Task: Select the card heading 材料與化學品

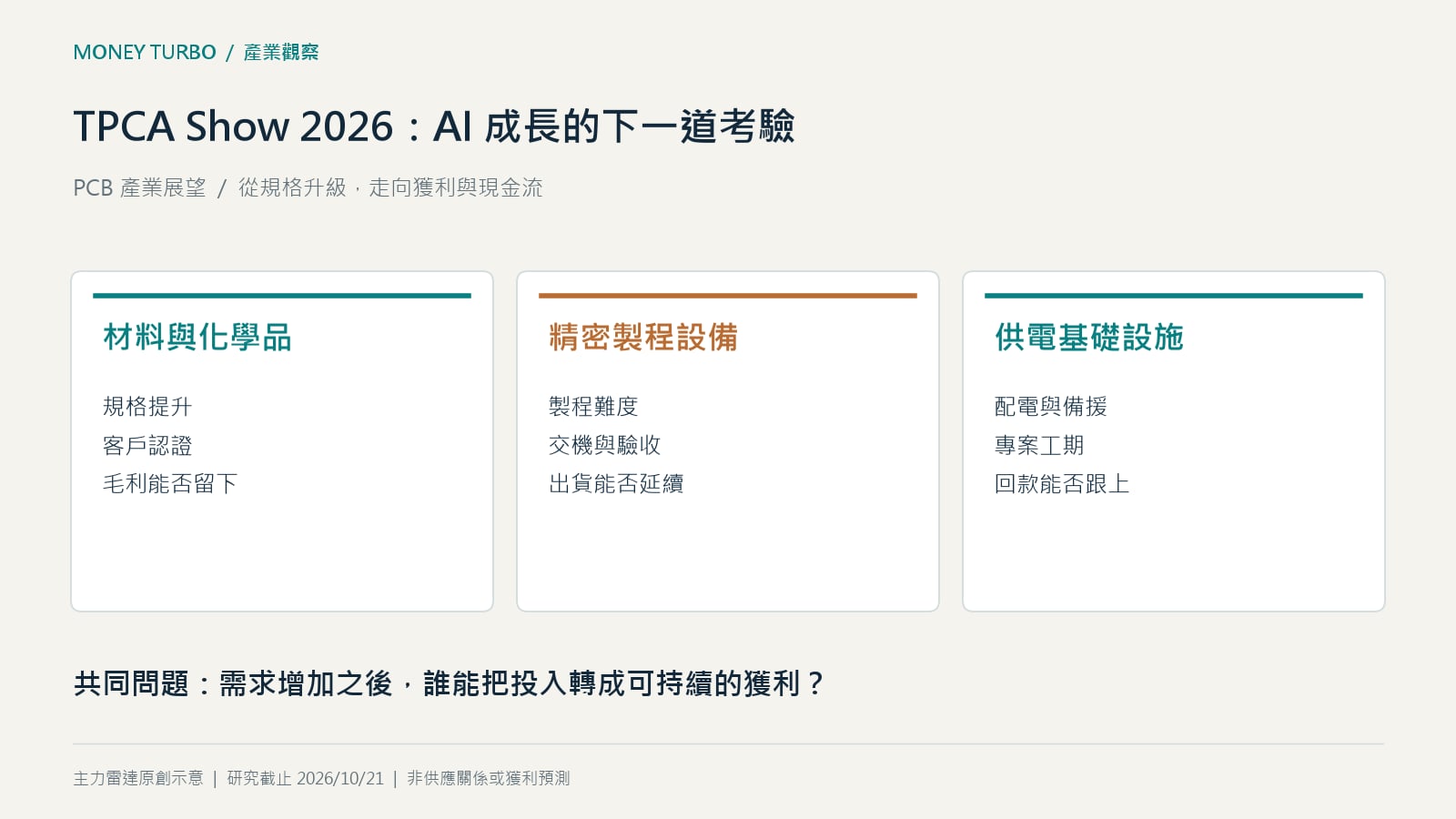Action: pyautogui.click(x=197, y=337)
